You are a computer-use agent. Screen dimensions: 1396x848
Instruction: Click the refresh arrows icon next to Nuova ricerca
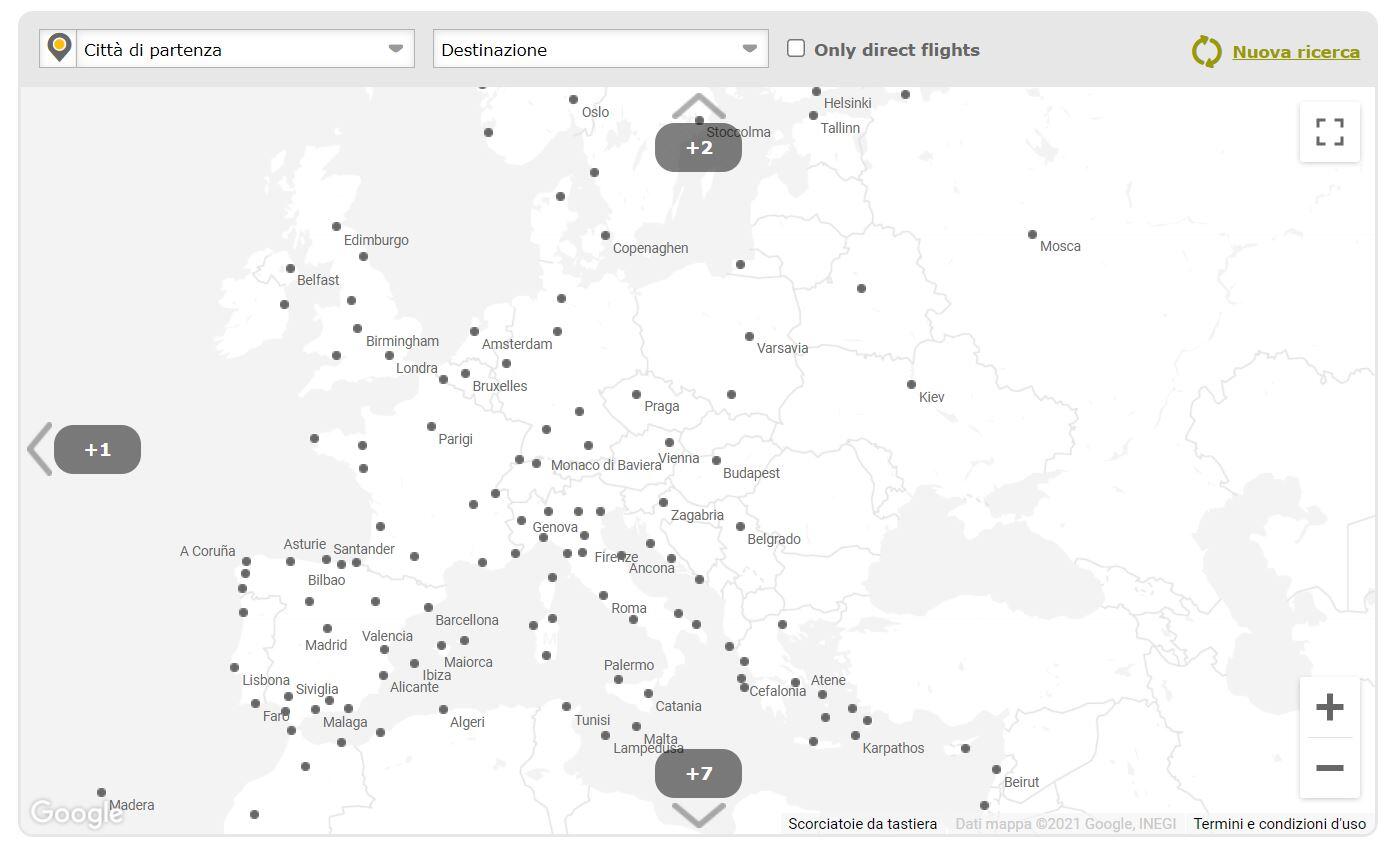click(1207, 51)
